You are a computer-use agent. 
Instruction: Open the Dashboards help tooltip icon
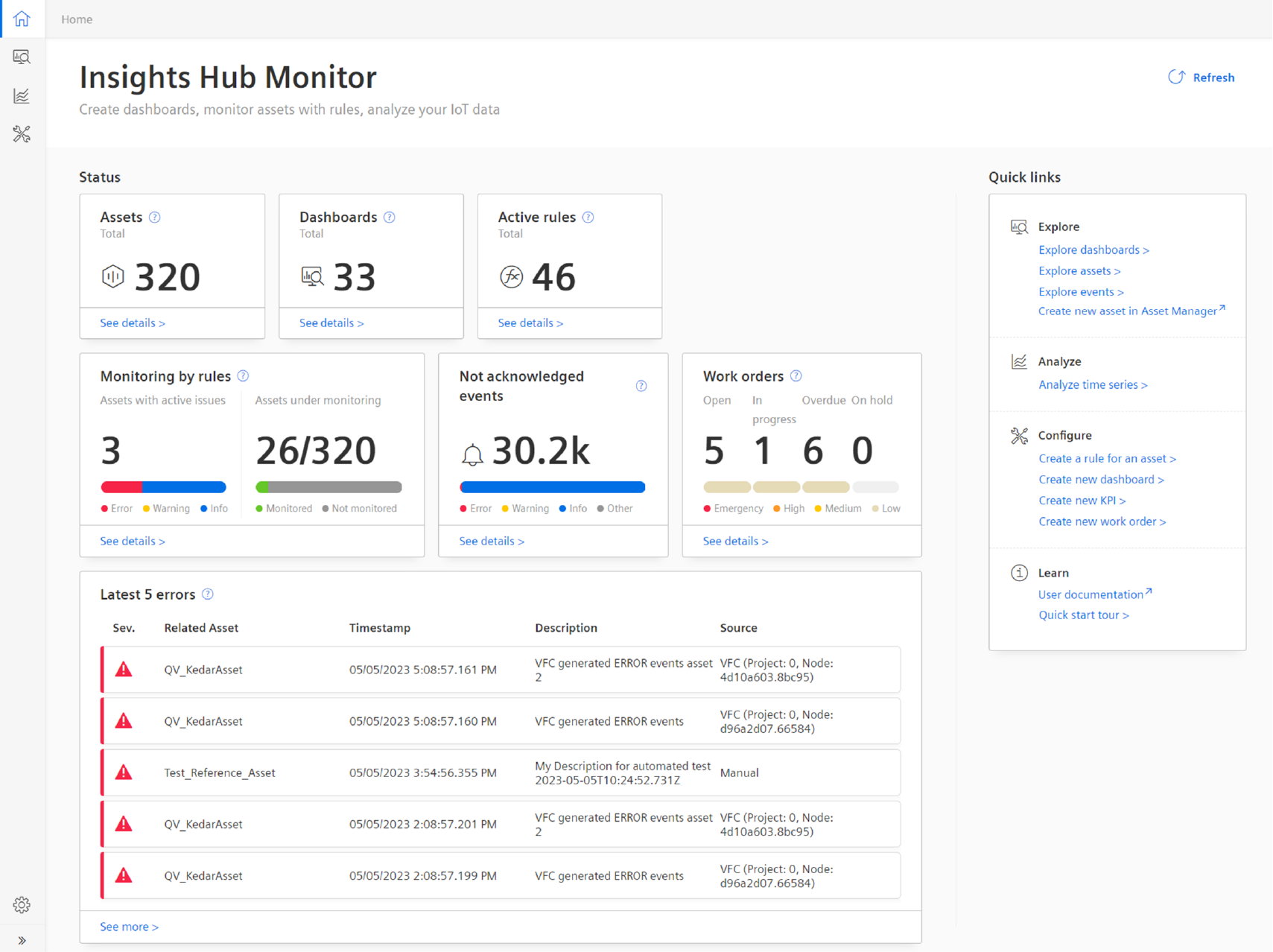390,217
